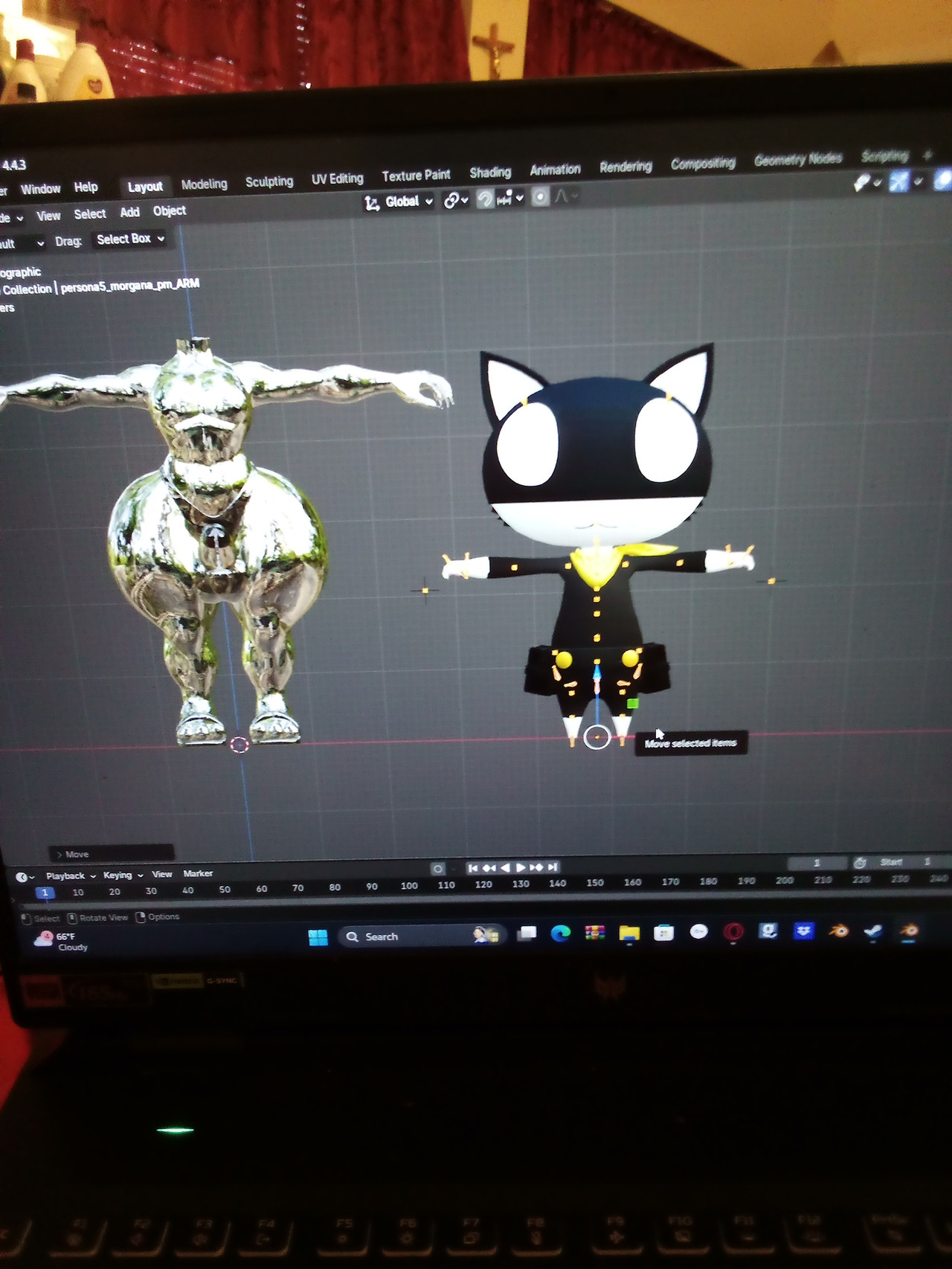Viewport: 952px width, 1269px height.
Task: Open the Task View taskbar icon
Action: 527,934
